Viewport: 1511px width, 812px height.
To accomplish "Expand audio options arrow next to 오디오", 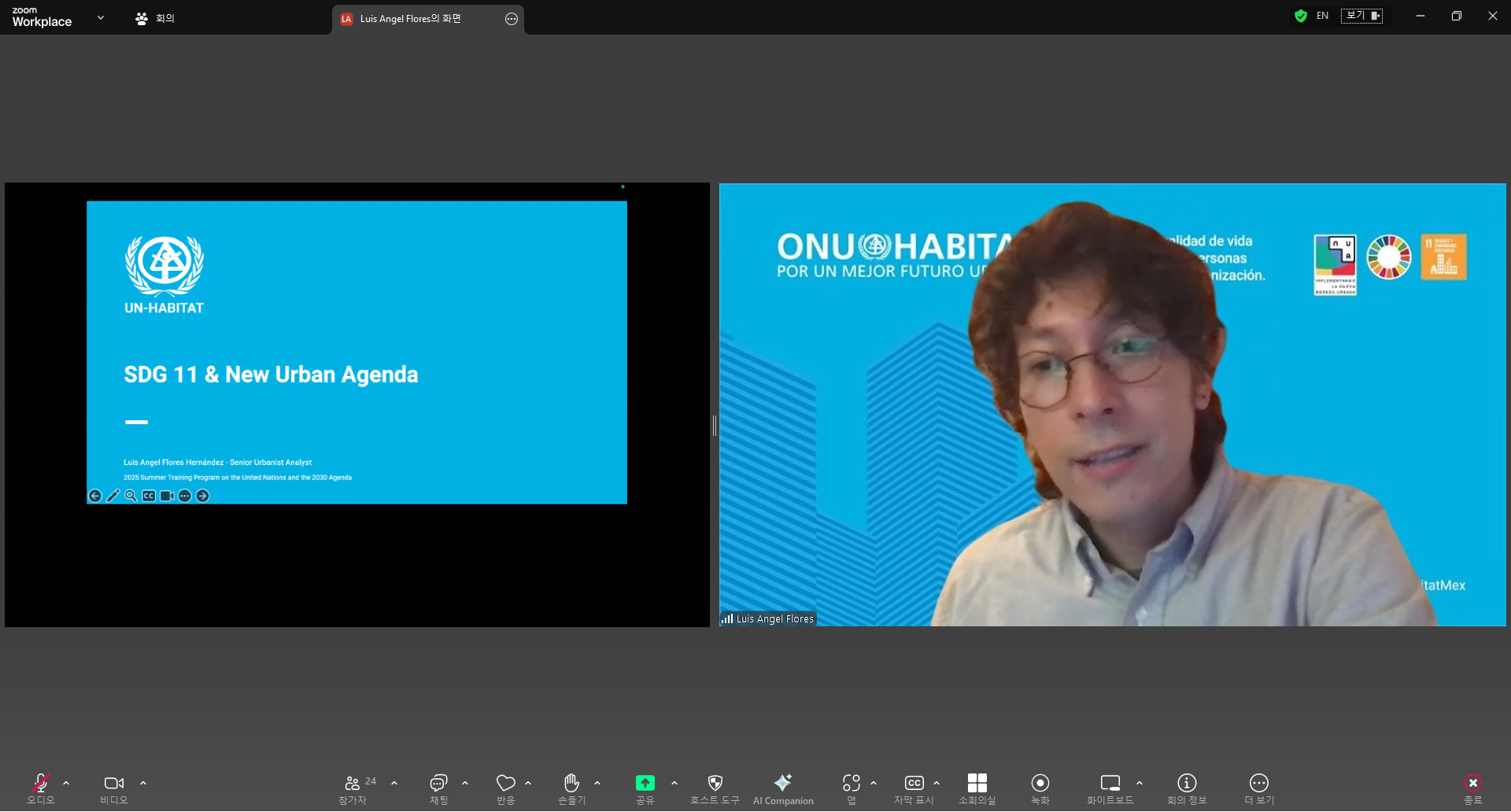I will click(66, 783).
